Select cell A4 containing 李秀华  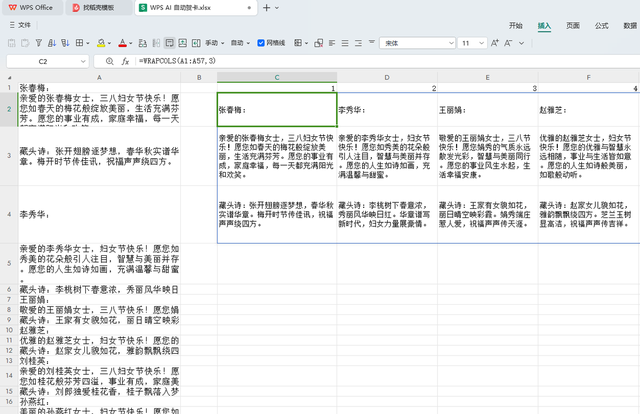(99, 214)
